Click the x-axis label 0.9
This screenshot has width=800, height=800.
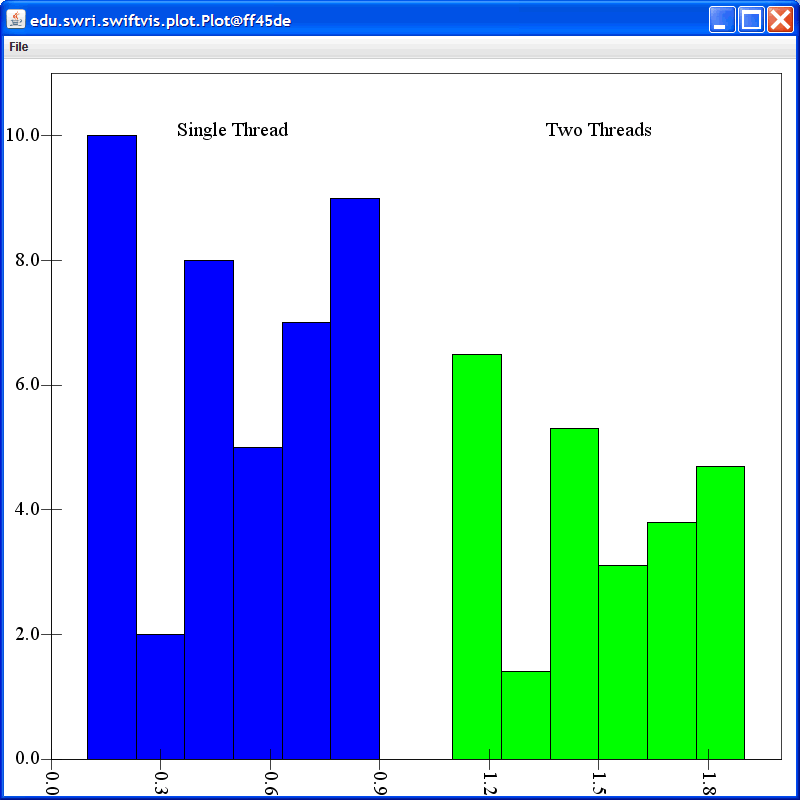point(380,784)
